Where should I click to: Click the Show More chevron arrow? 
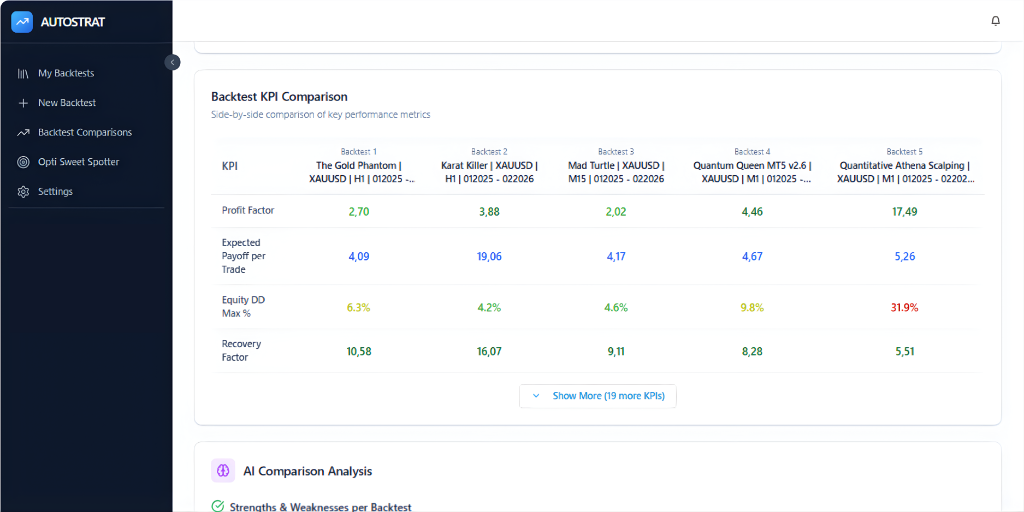(536, 396)
